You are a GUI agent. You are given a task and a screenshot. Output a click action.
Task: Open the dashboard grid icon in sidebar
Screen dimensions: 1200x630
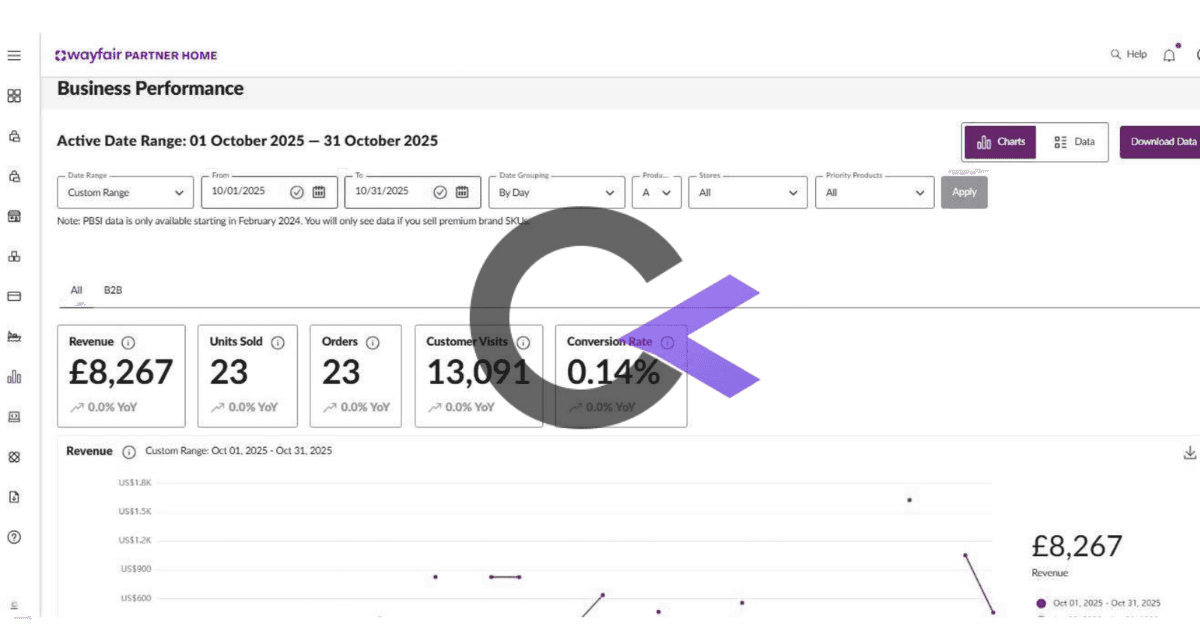pos(14,96)
